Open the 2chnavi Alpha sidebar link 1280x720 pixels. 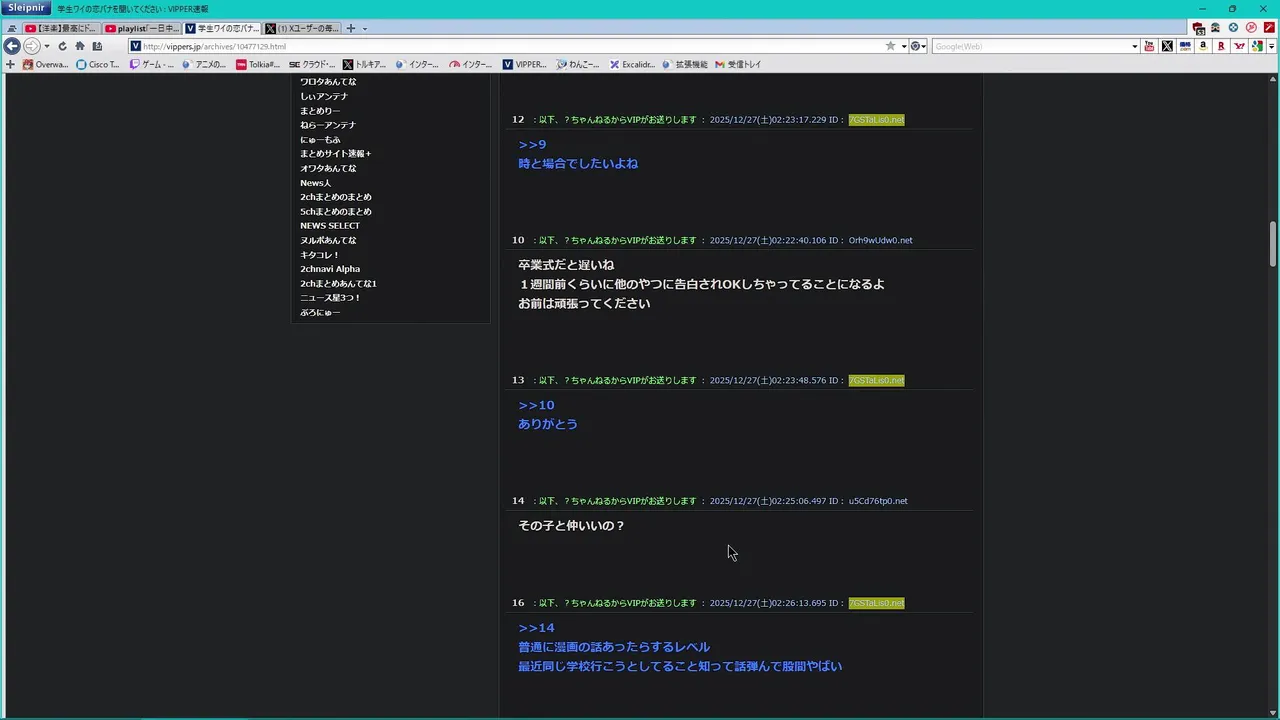[x=330, y=269]
